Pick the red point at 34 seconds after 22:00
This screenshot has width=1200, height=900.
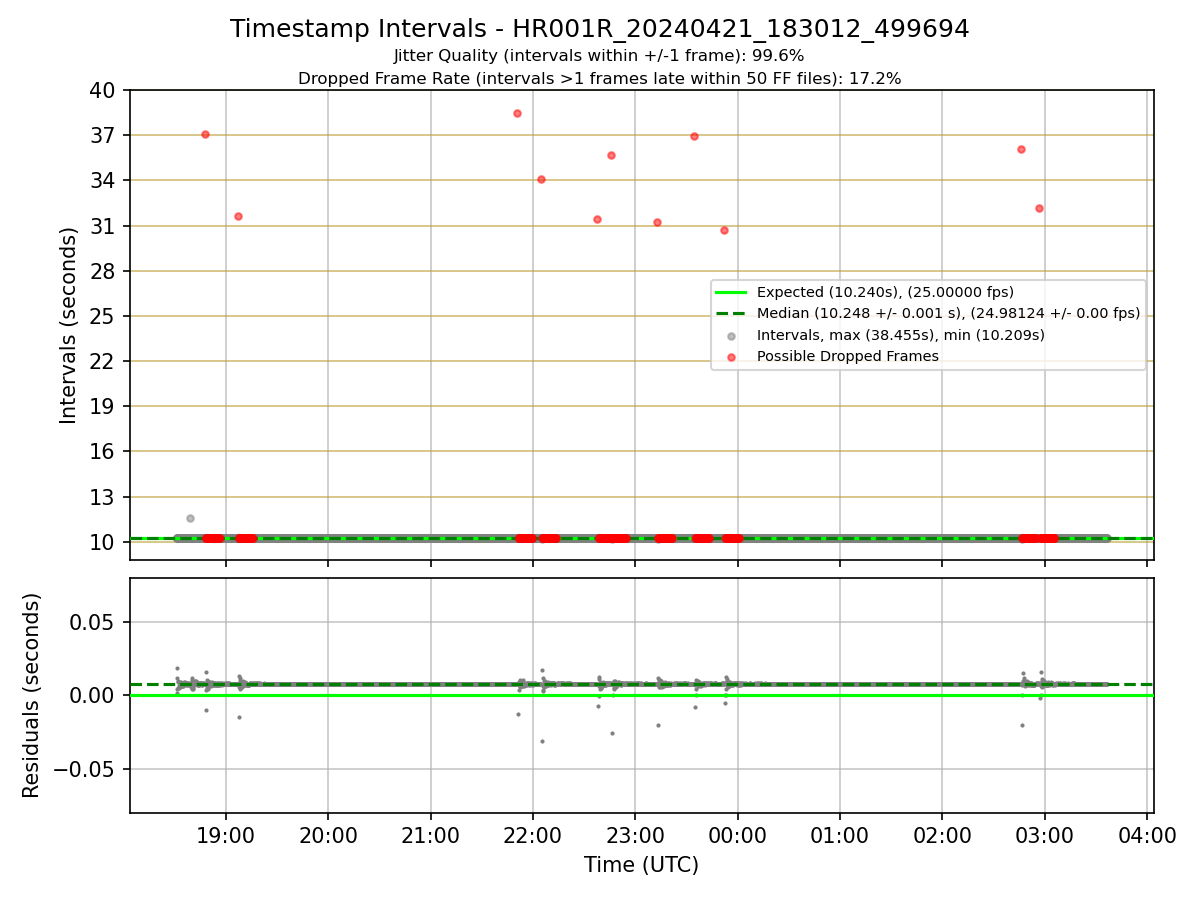[x=541, y=179]
